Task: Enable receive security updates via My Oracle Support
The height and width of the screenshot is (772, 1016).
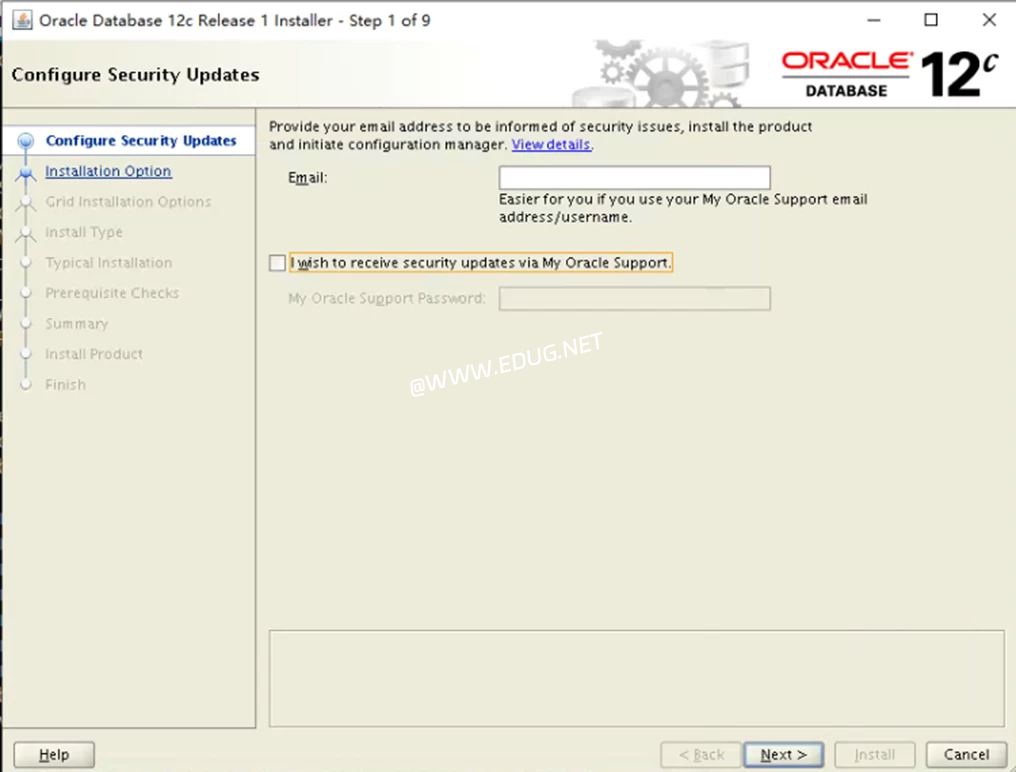Action: click(x=277, y=263)
